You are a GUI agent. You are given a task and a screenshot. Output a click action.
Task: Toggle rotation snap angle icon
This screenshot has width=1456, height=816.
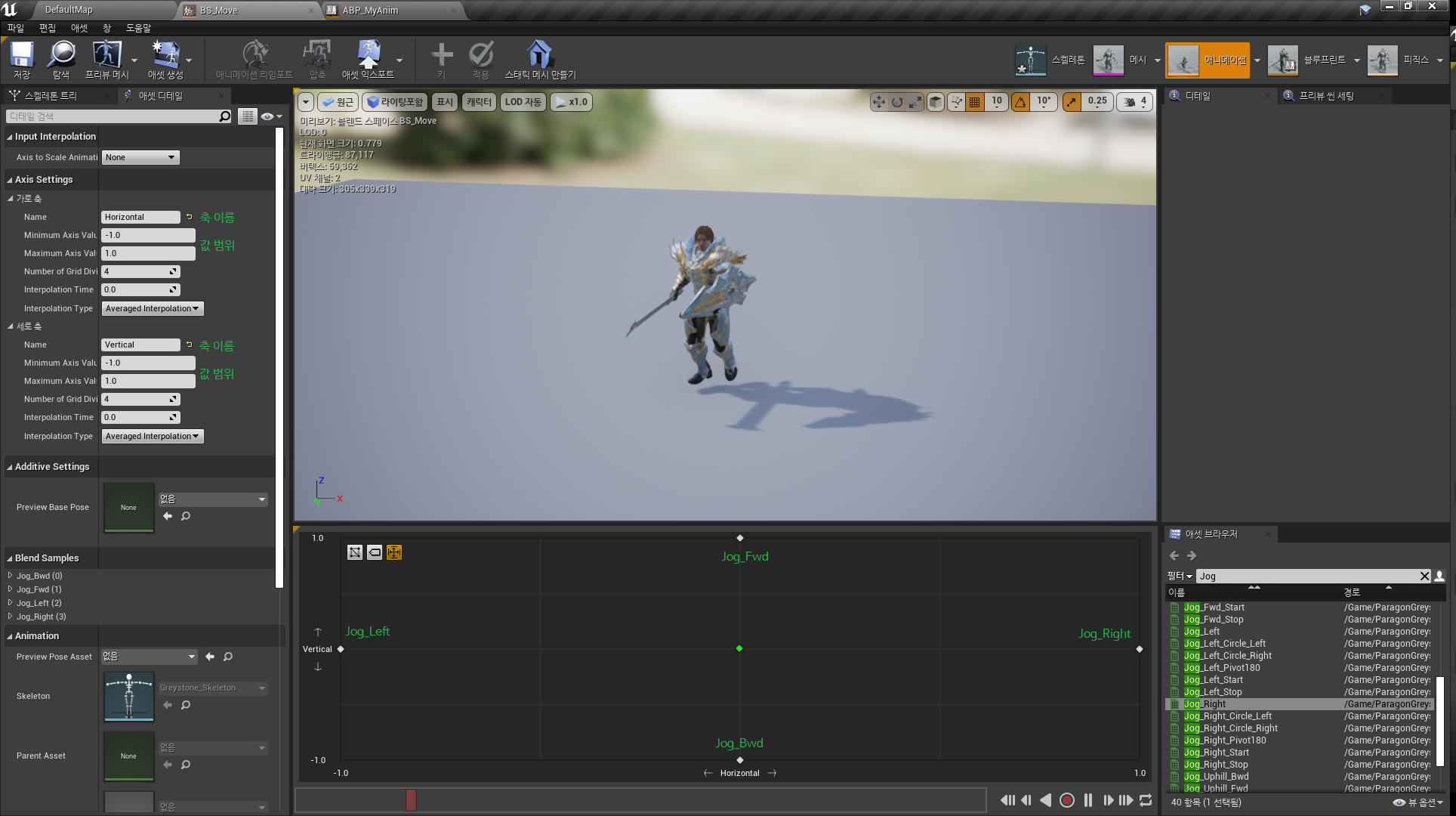click(x=1020, y=102)
